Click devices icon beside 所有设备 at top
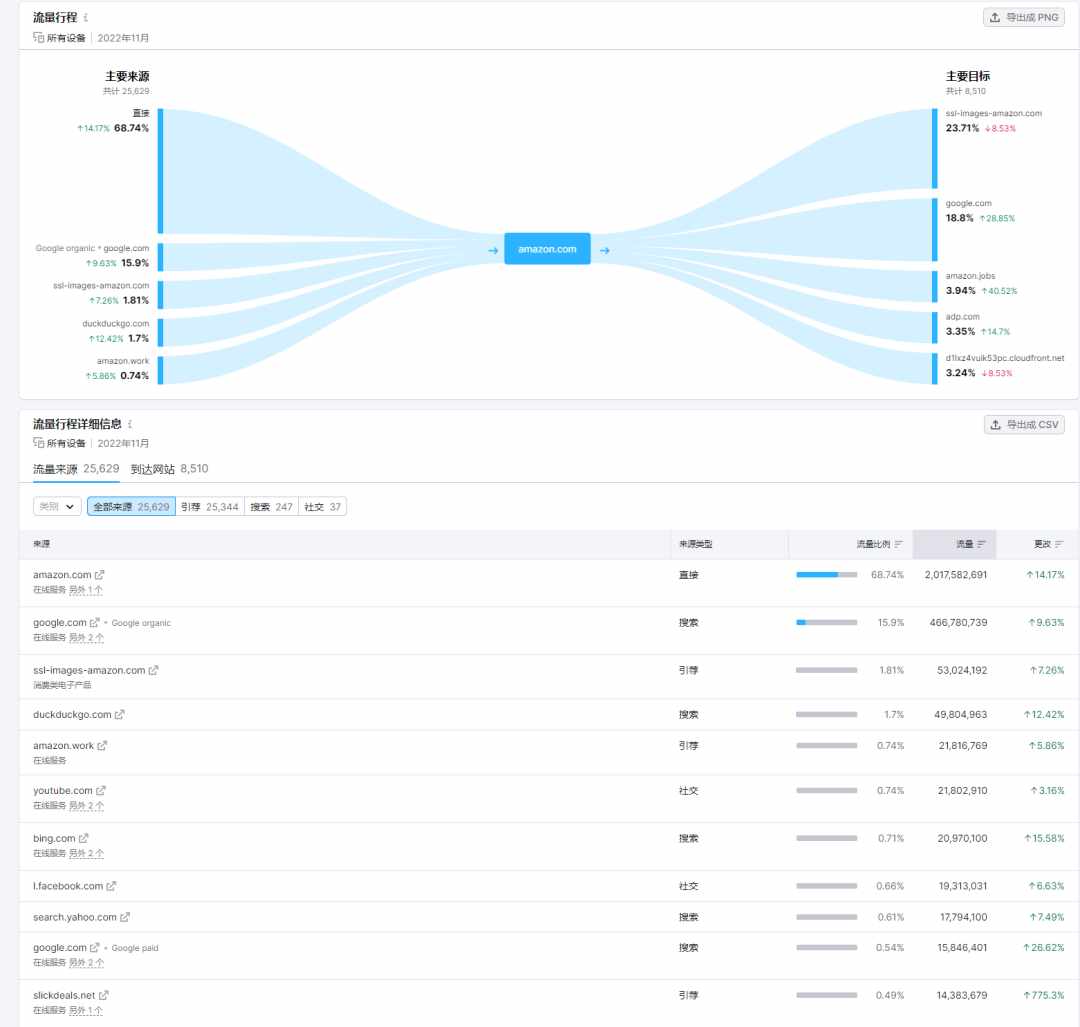This screenshot has height=1027, width=1080. pyautogui.click(x=39, y=37)
